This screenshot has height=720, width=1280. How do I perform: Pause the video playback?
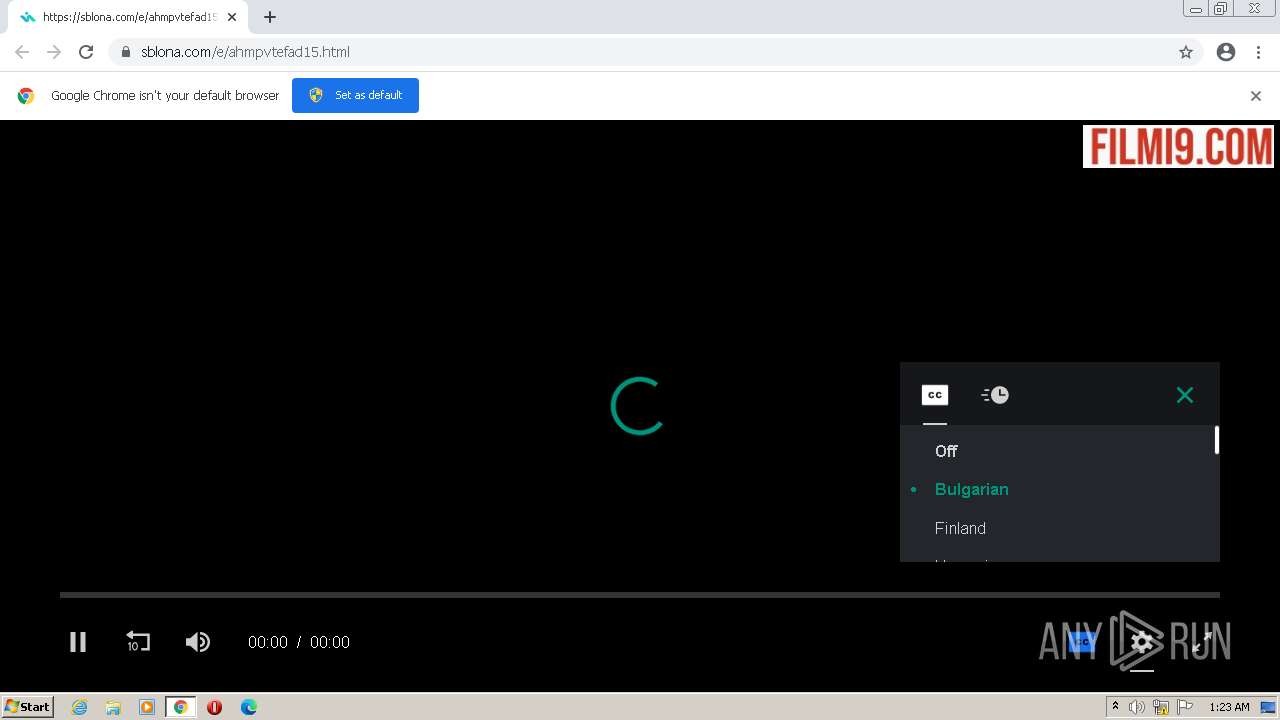click(77, 642)
